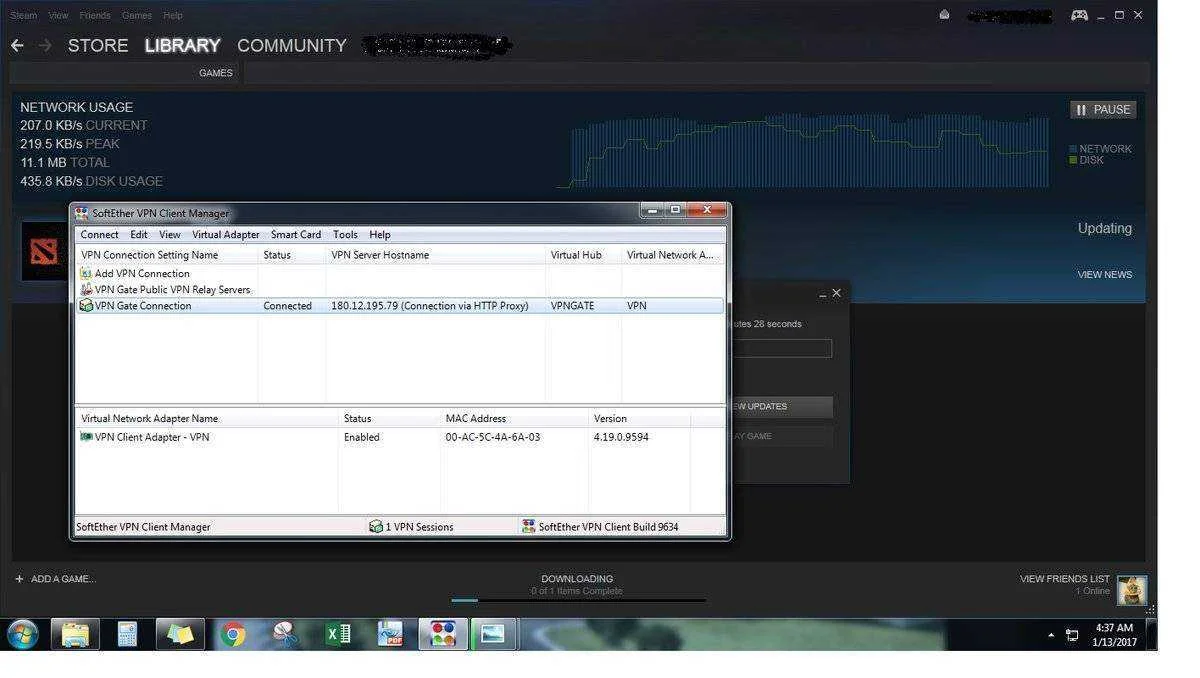Launch Excel from the taskbar
Image resolution: width=1200 pixels, height=678 pixels.
click(x=338, y=634)
